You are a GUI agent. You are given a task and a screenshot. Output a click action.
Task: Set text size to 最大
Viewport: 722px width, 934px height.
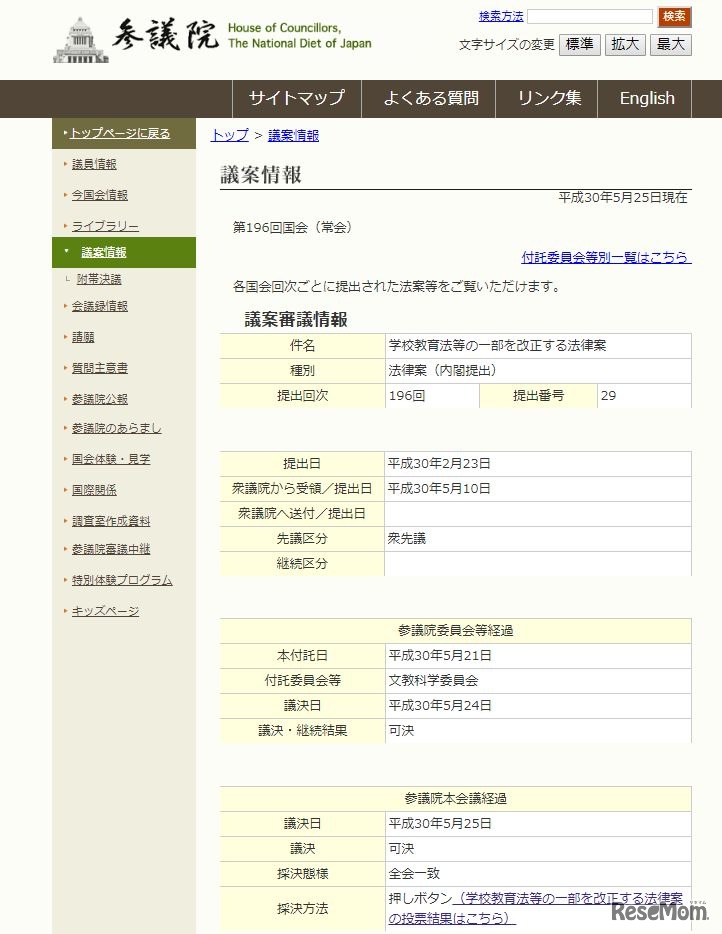click(671, 45)
